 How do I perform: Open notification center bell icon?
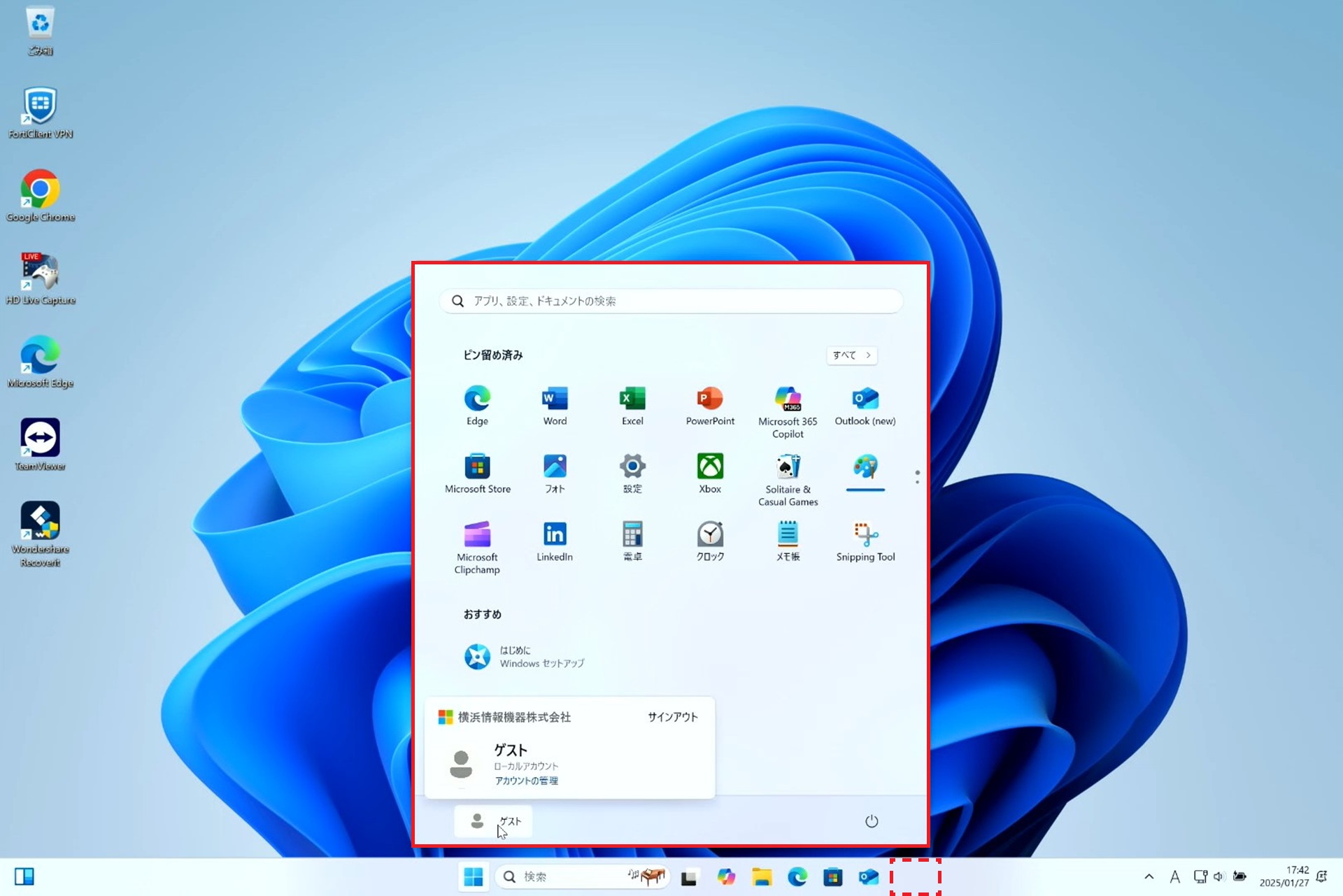point(1322,876)
